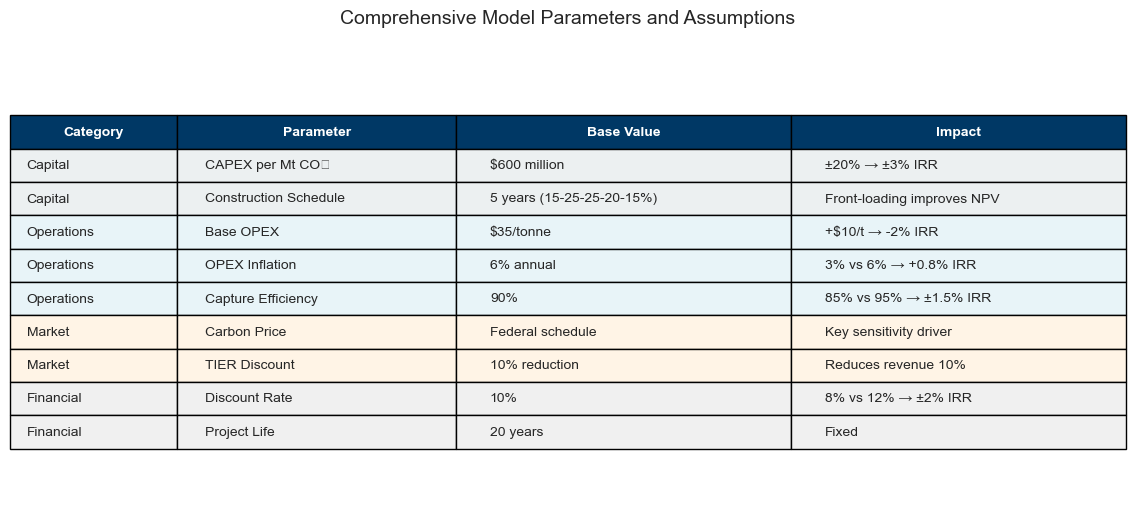1136x523 pixels.
Task: Select the Front-loading improves NPV cell
Action: [x=911, y=199]
